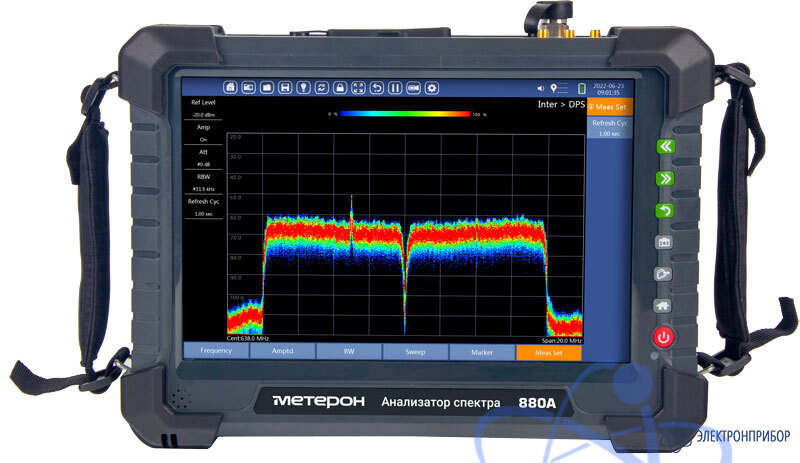Image resolution: width=800 pixels, height=463 pixels.
Task: Select the Marker bottom tab
Action: (x=482, y=352)
